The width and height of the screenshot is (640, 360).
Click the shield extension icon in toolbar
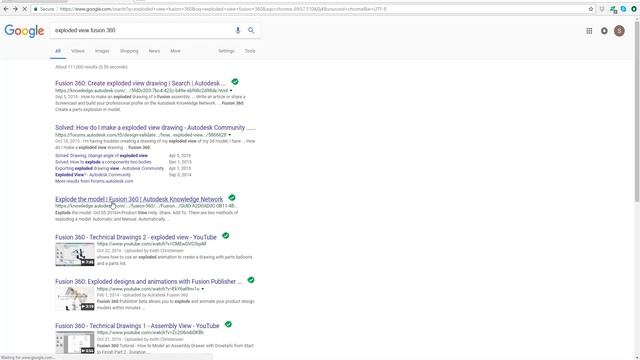pyautogui.click(x=602, y=9)
